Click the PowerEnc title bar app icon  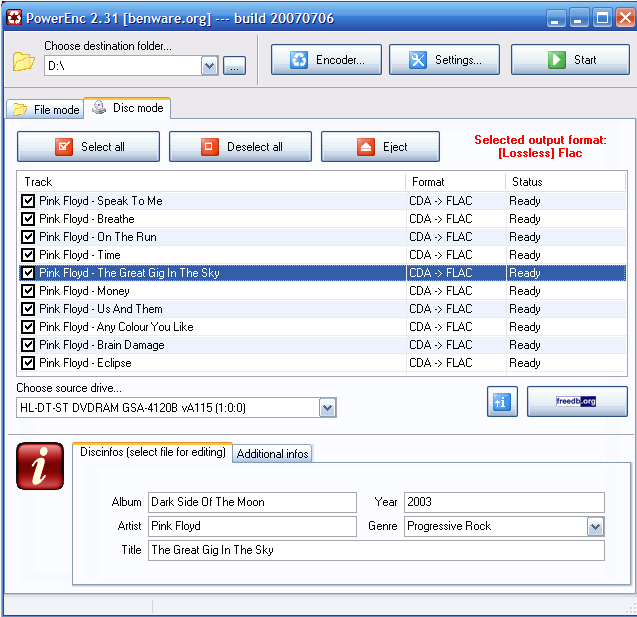pyautogui.click(x=14, y=17)
